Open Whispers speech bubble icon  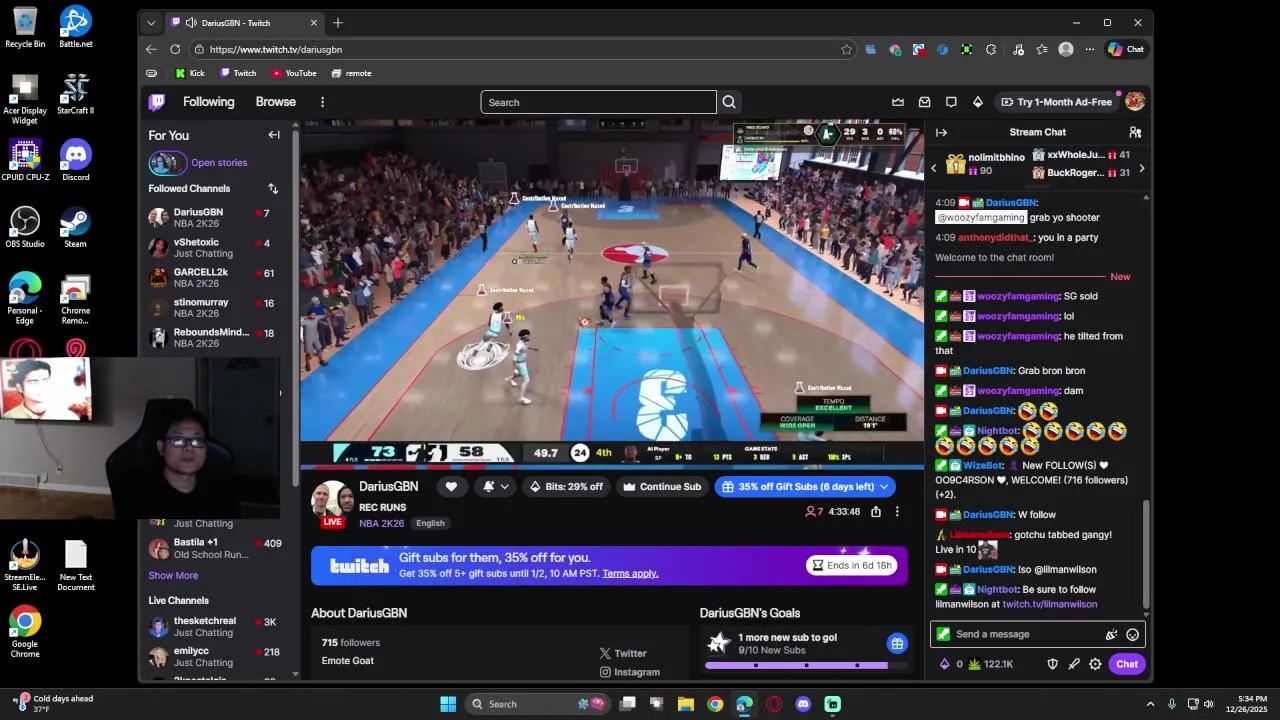(951, 102)
